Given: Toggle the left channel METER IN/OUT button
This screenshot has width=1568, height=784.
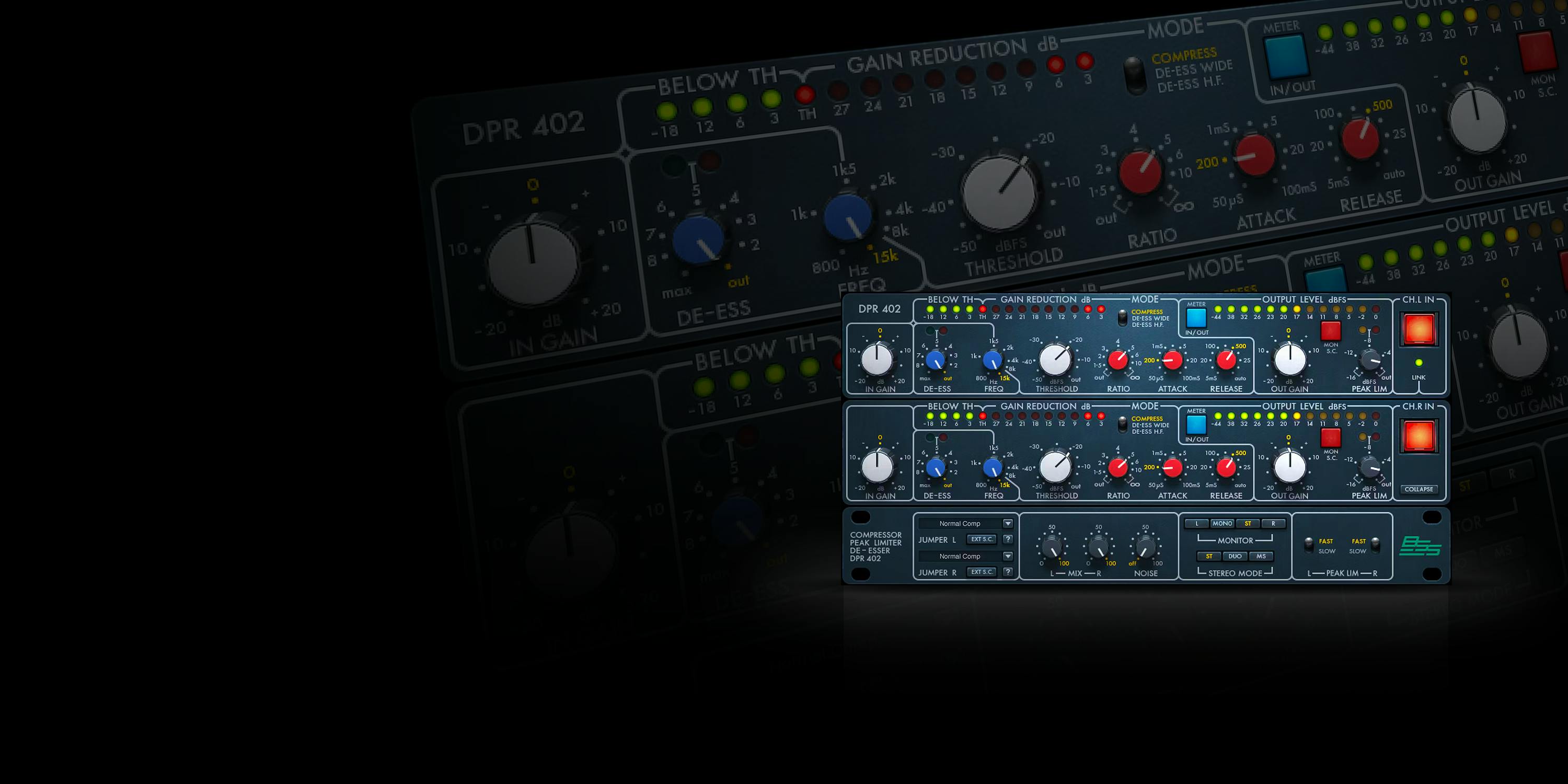Looking at the screenshot, I should (x=1195, y=318).
